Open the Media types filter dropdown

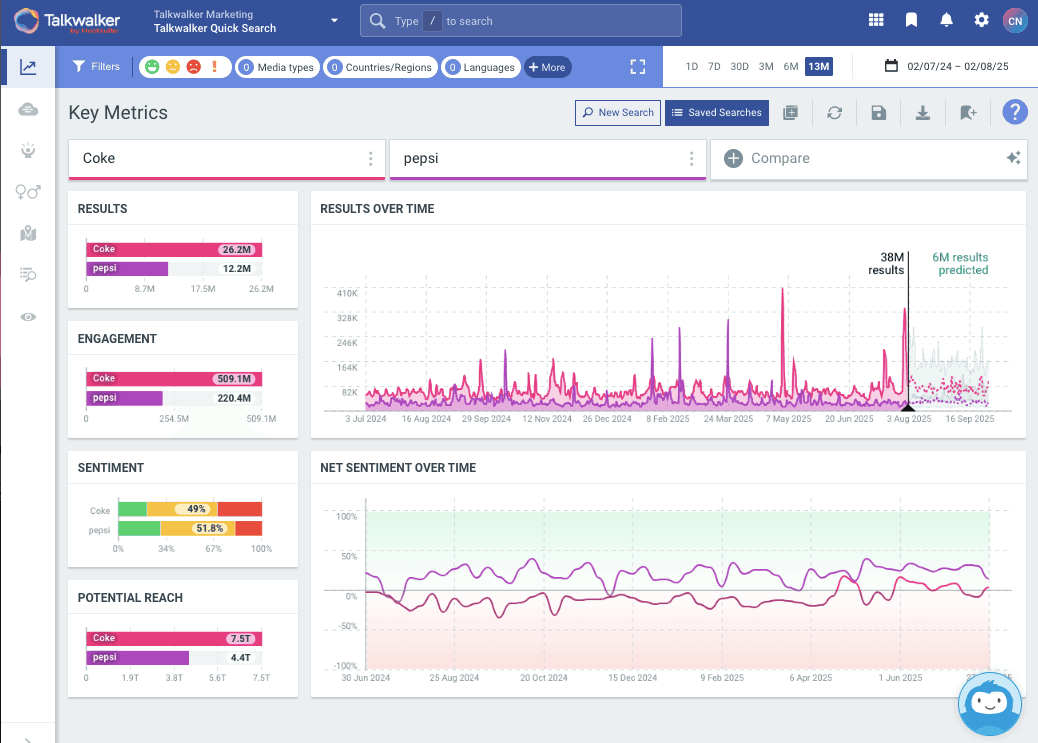pos(277,67)
